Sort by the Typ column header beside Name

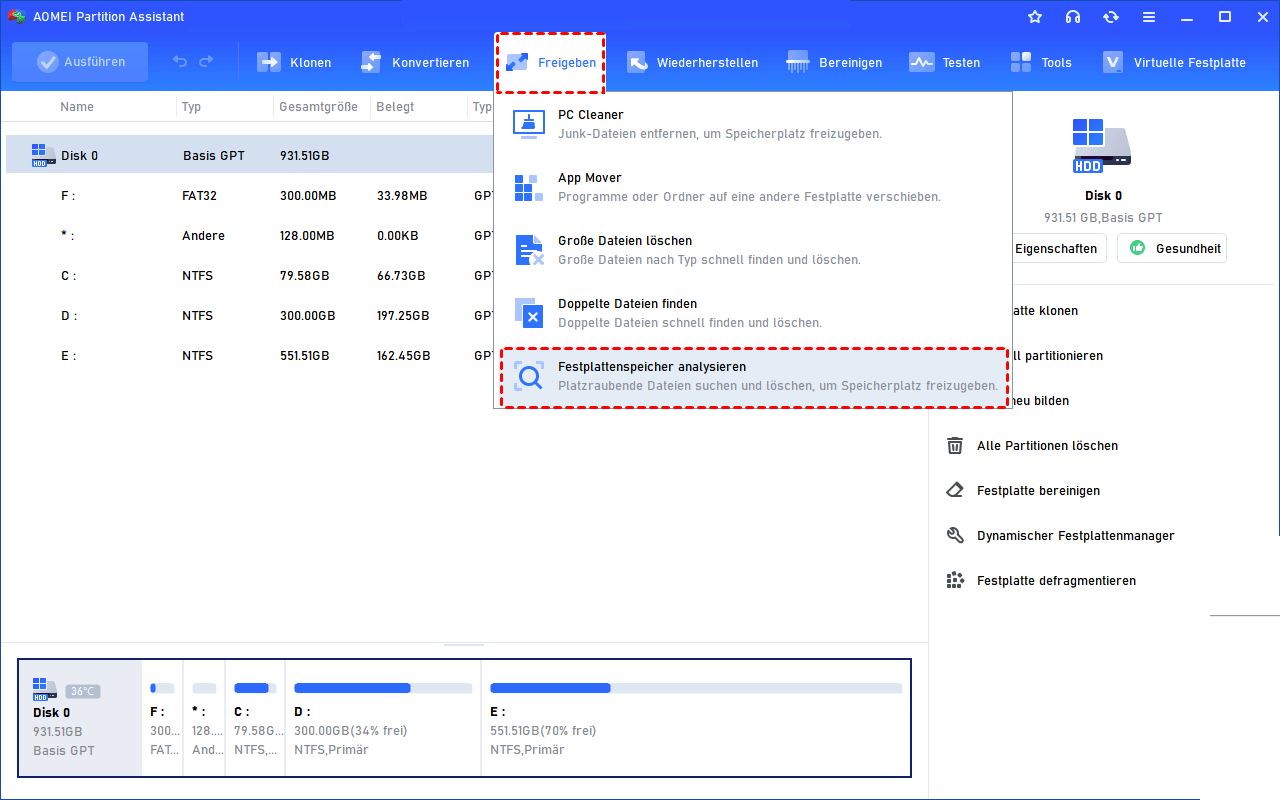coord(191,107)
